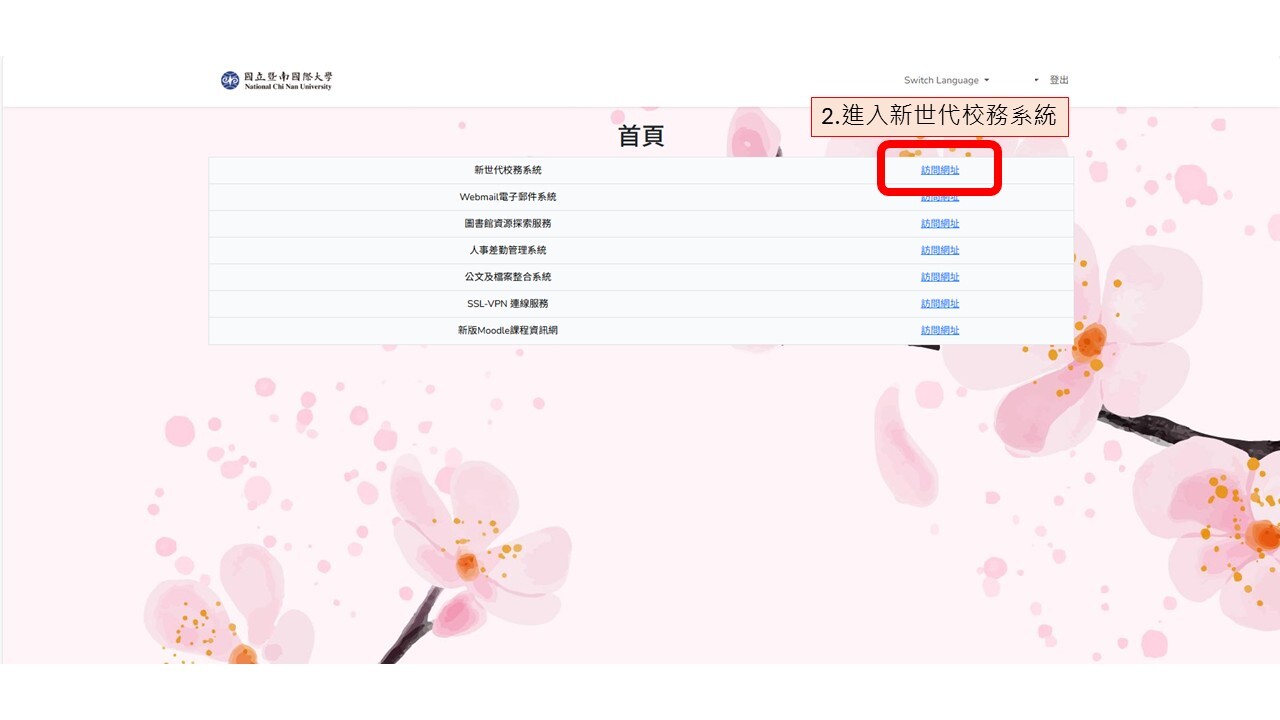Open the Switch Language dropdown
This screenshot has width=1280, height=720.
coord(940,80)
